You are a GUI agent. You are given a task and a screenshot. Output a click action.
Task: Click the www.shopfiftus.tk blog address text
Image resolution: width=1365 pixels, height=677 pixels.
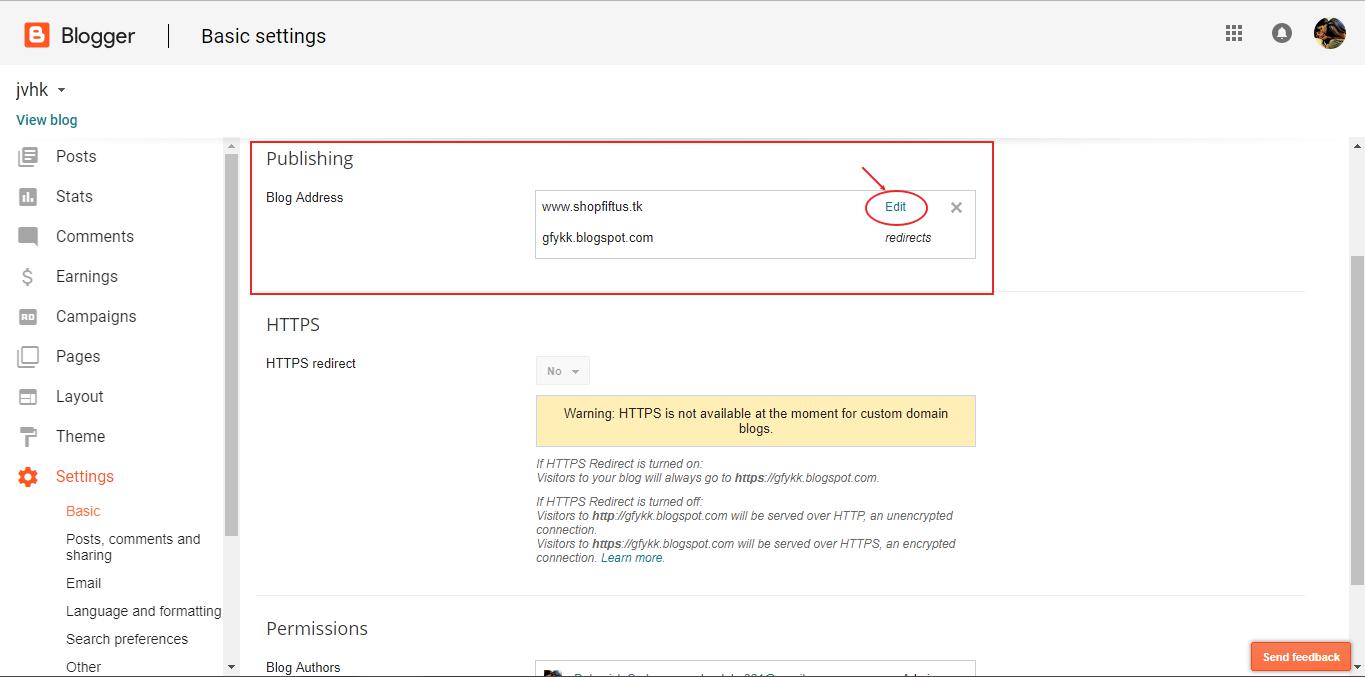[x=592, y=207]
